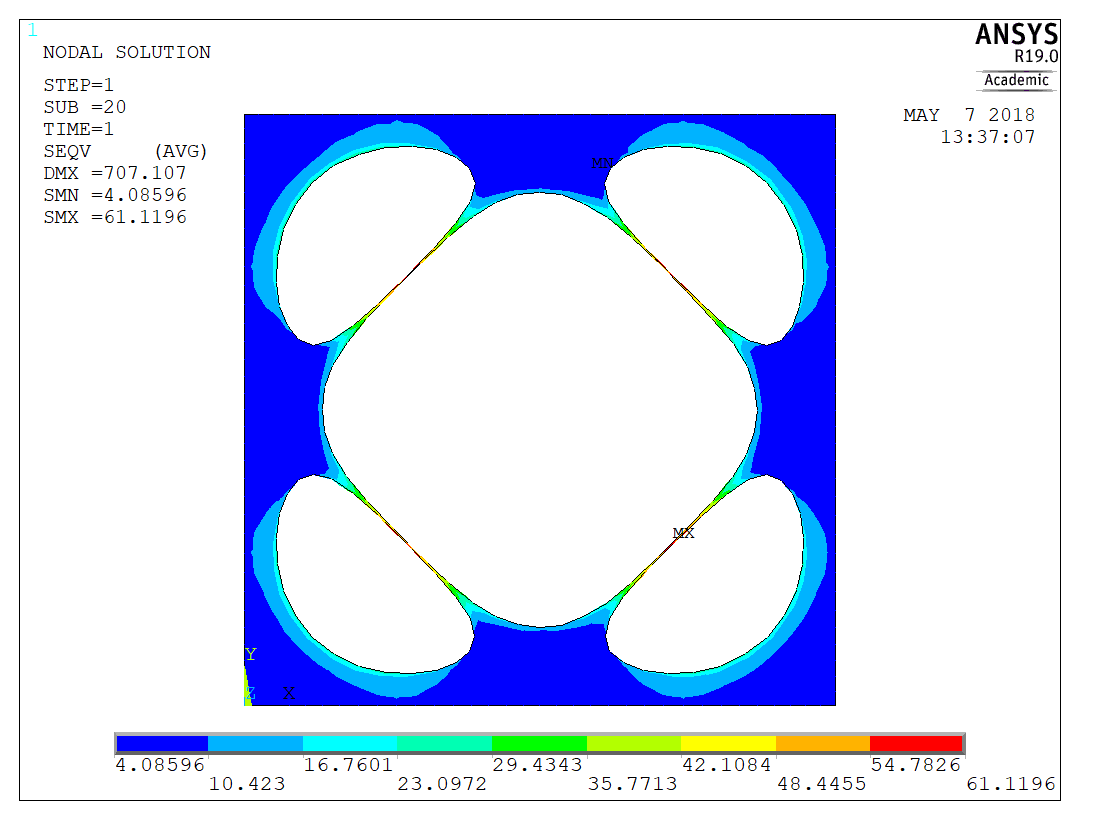Click the Y axis triad label
The width and height of the screenshot is (1093, 826).
(251, 654)
